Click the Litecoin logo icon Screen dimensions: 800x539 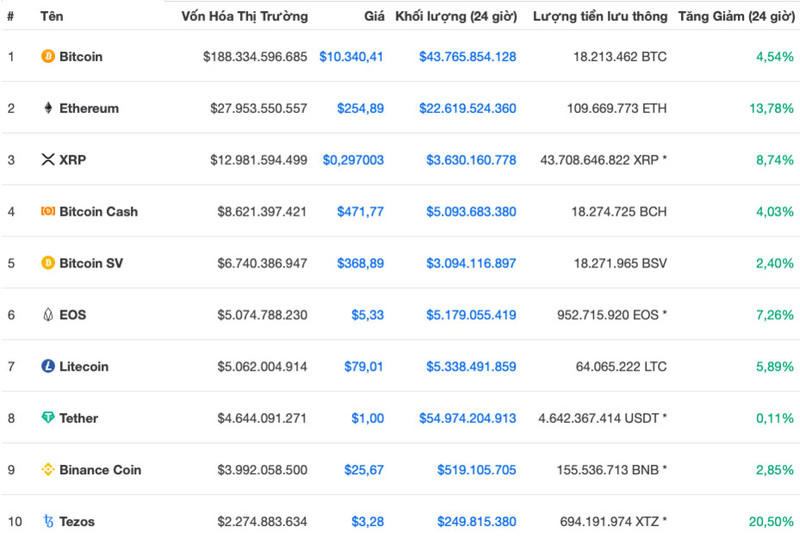pos(48,367)
